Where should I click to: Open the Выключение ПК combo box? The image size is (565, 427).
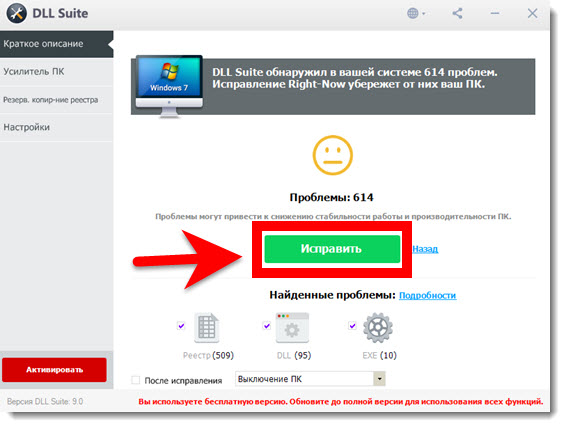[310, 379]
